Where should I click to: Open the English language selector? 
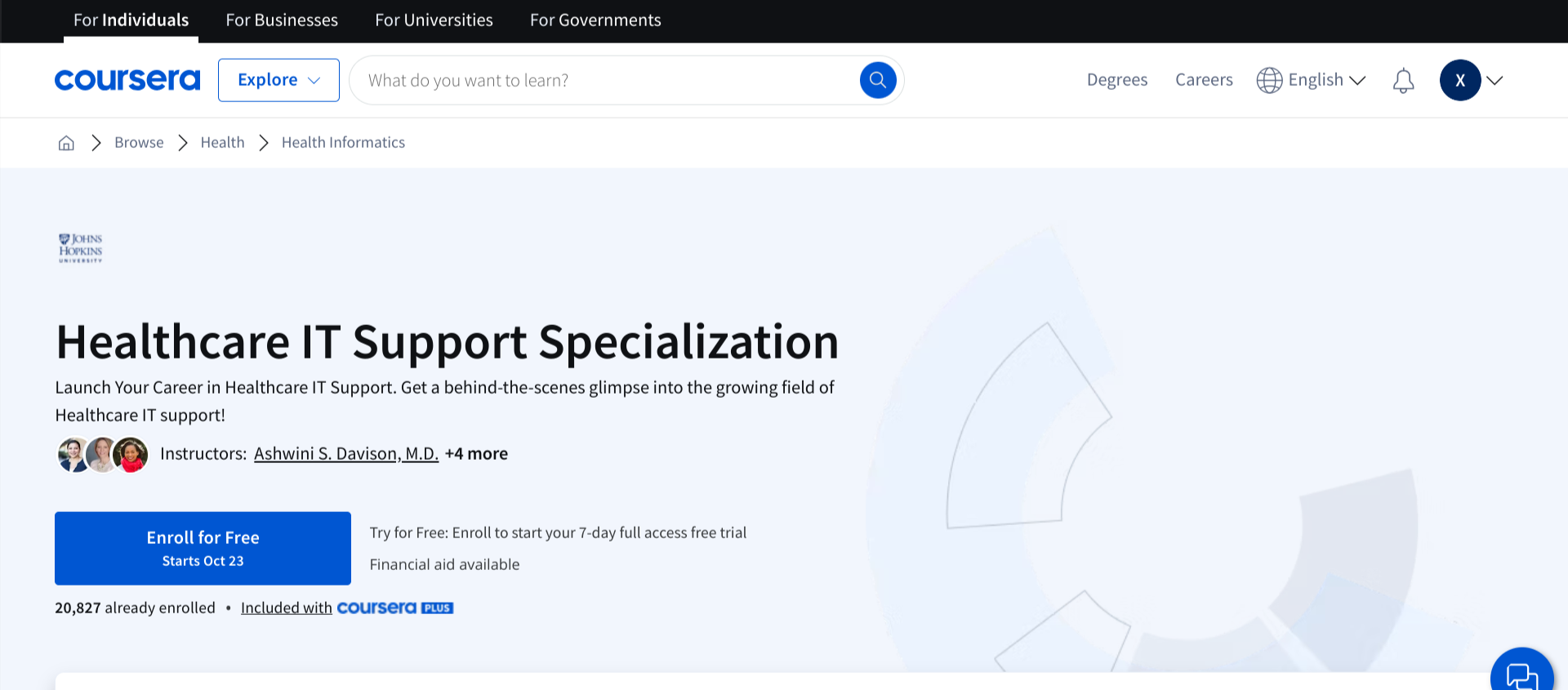click(1312, 80)
